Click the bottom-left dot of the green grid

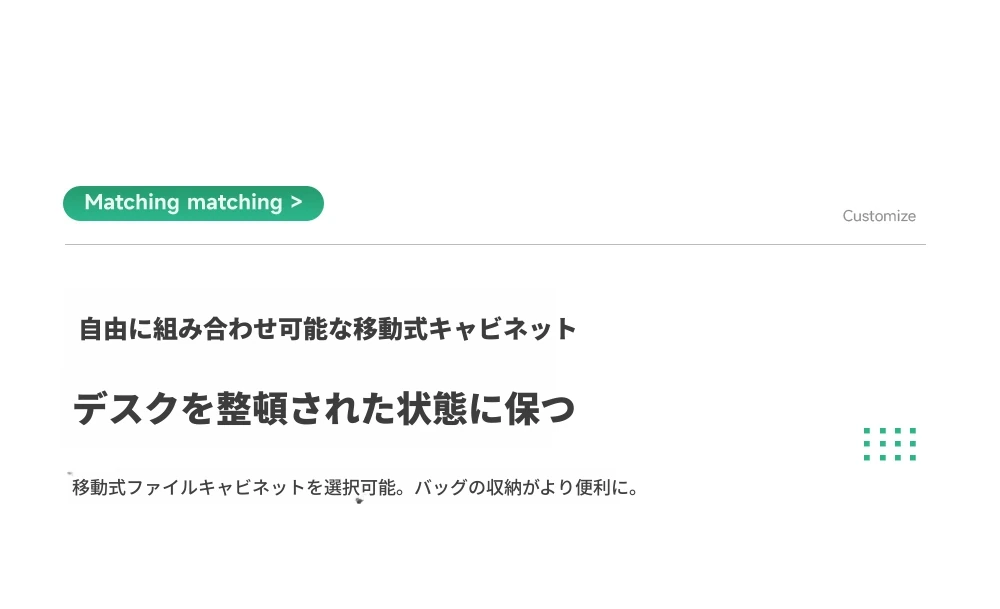pyautogui.click(x=867, y=457)
